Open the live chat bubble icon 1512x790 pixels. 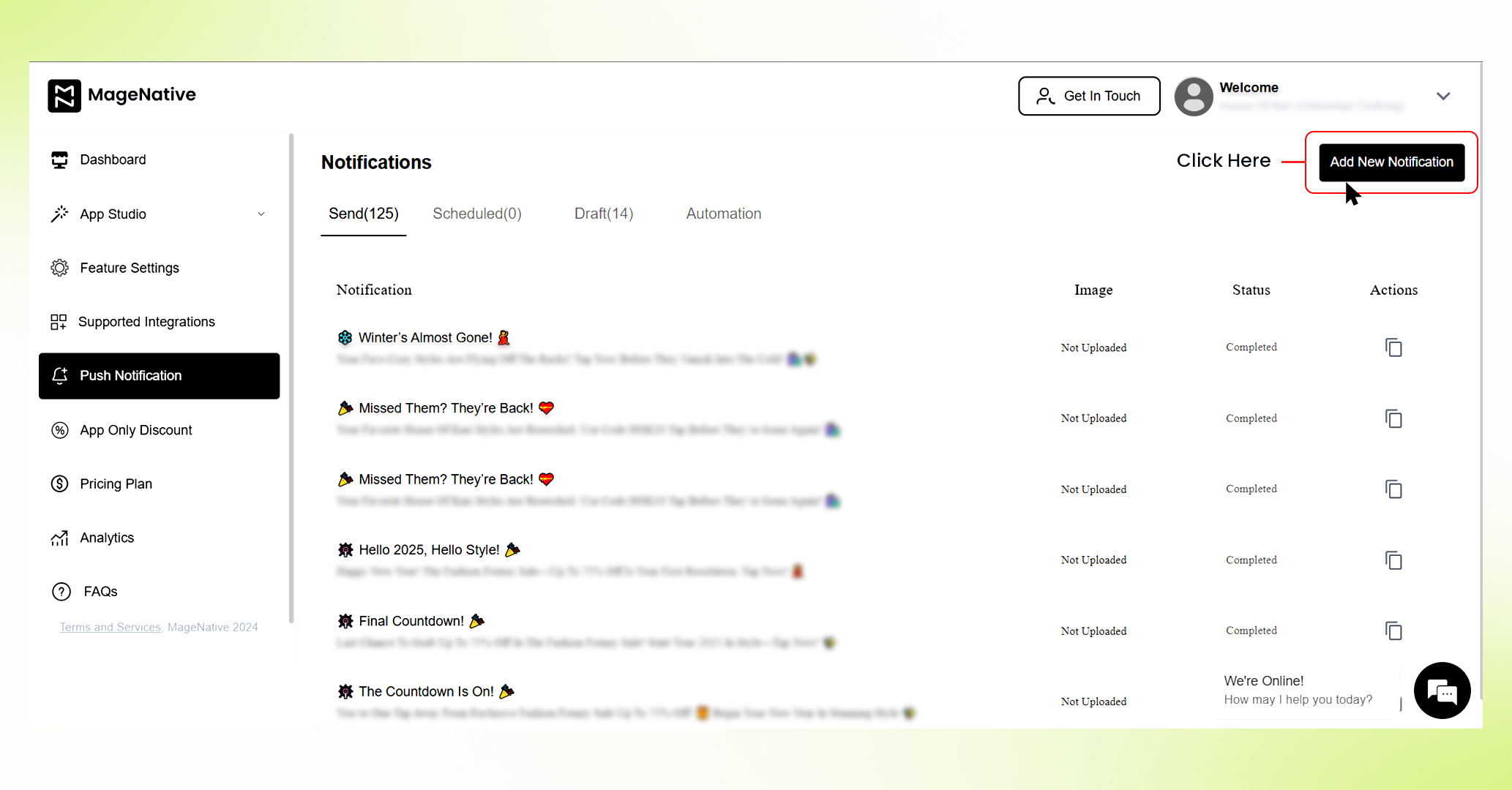point(1442,691)
